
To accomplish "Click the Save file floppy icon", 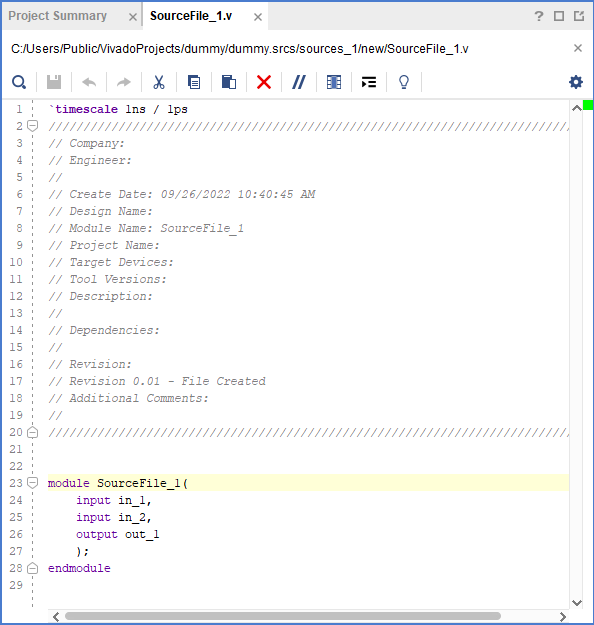I will (x=54, y=83).
